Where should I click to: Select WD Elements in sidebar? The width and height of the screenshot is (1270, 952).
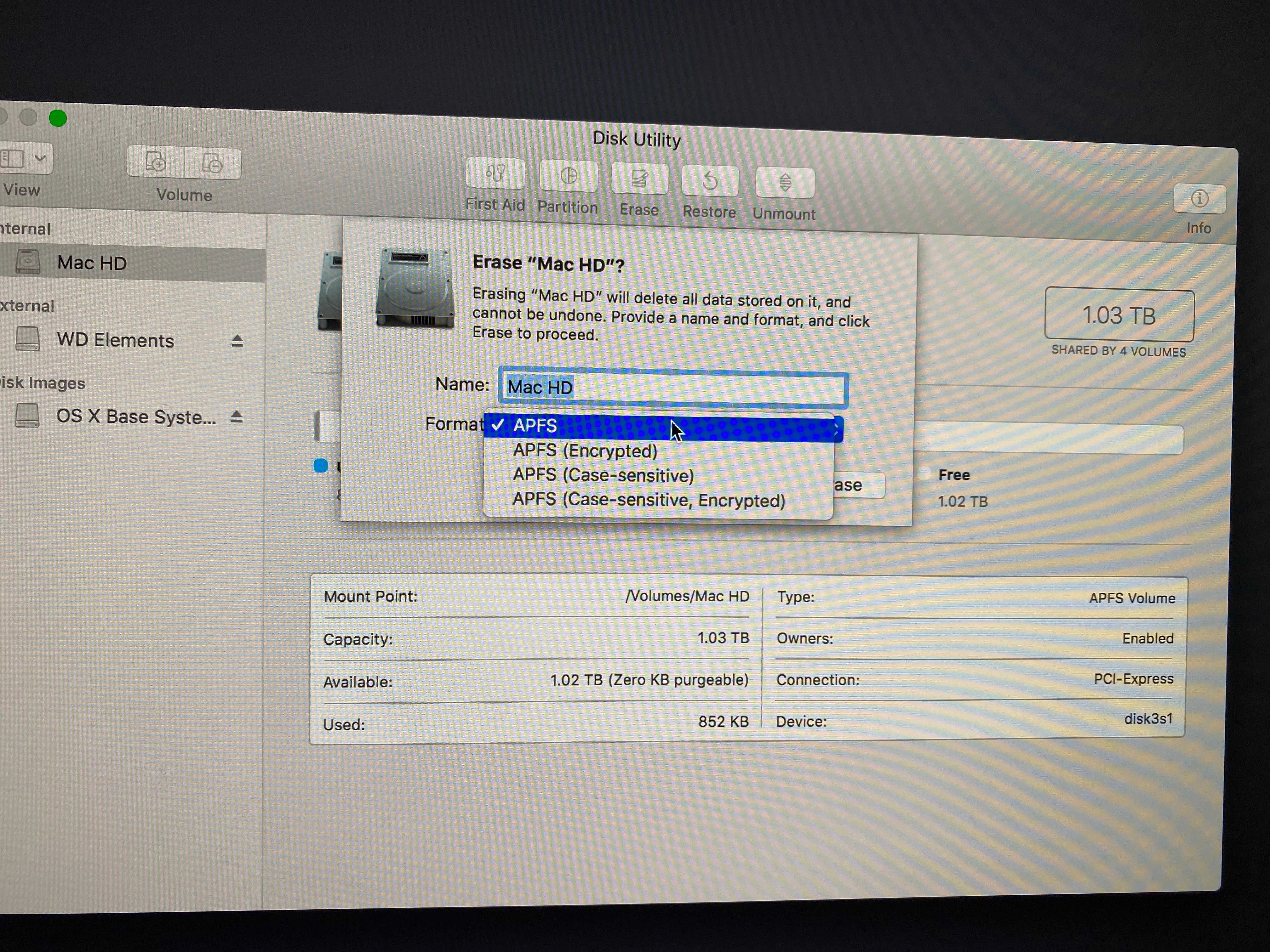coord(115,340)
